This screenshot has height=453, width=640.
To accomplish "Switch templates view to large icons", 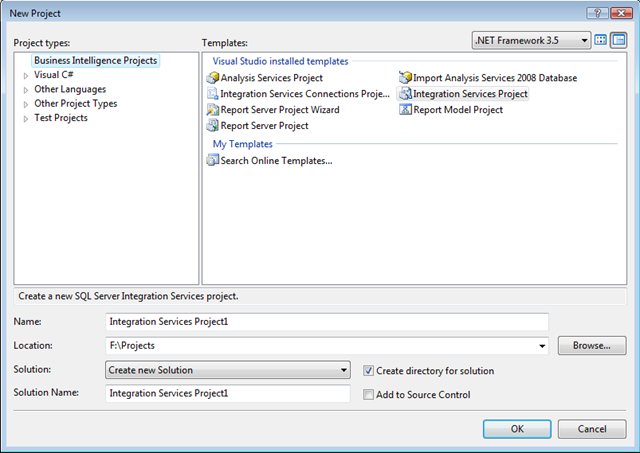I will [600, 40].
